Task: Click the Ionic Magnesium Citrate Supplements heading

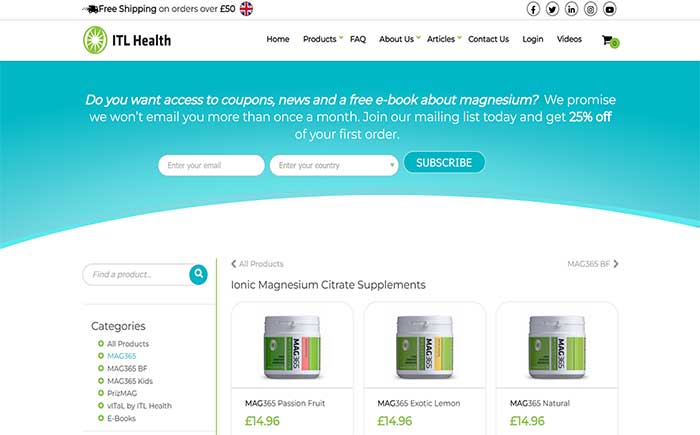Action: 328,285
